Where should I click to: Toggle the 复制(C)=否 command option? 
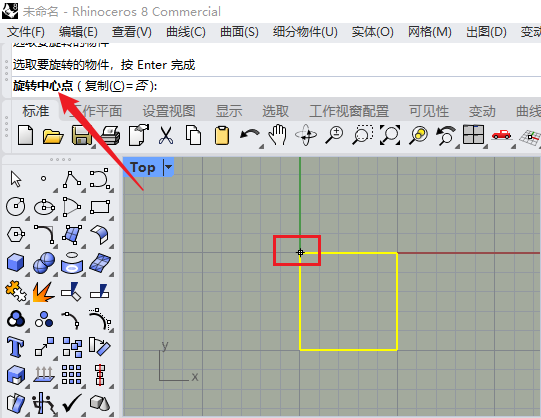(x=117, y=86)
